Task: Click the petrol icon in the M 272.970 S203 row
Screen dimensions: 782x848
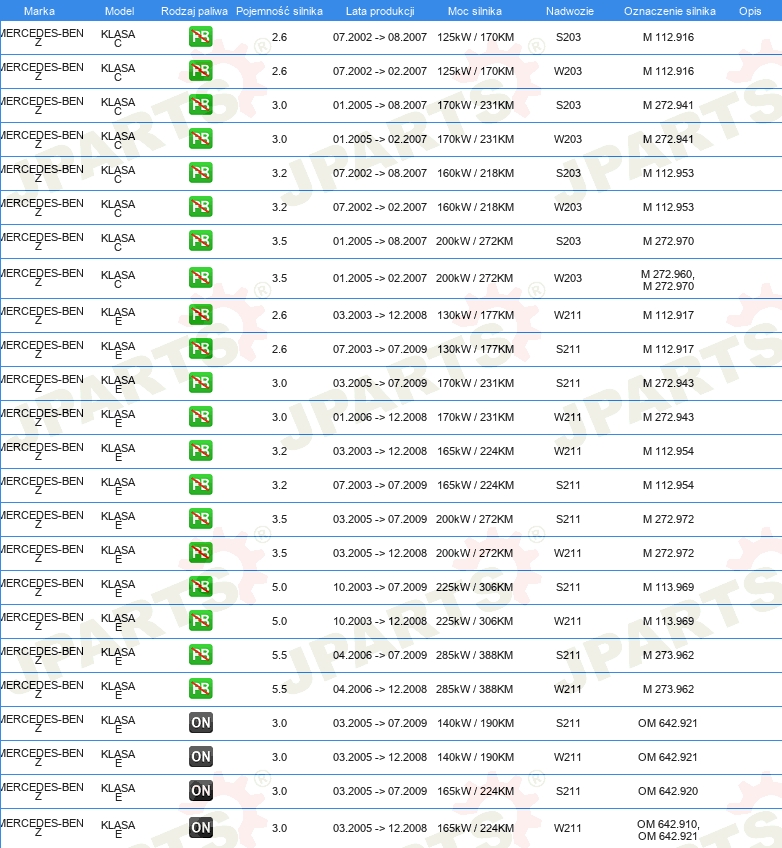Action: (201, 241)
